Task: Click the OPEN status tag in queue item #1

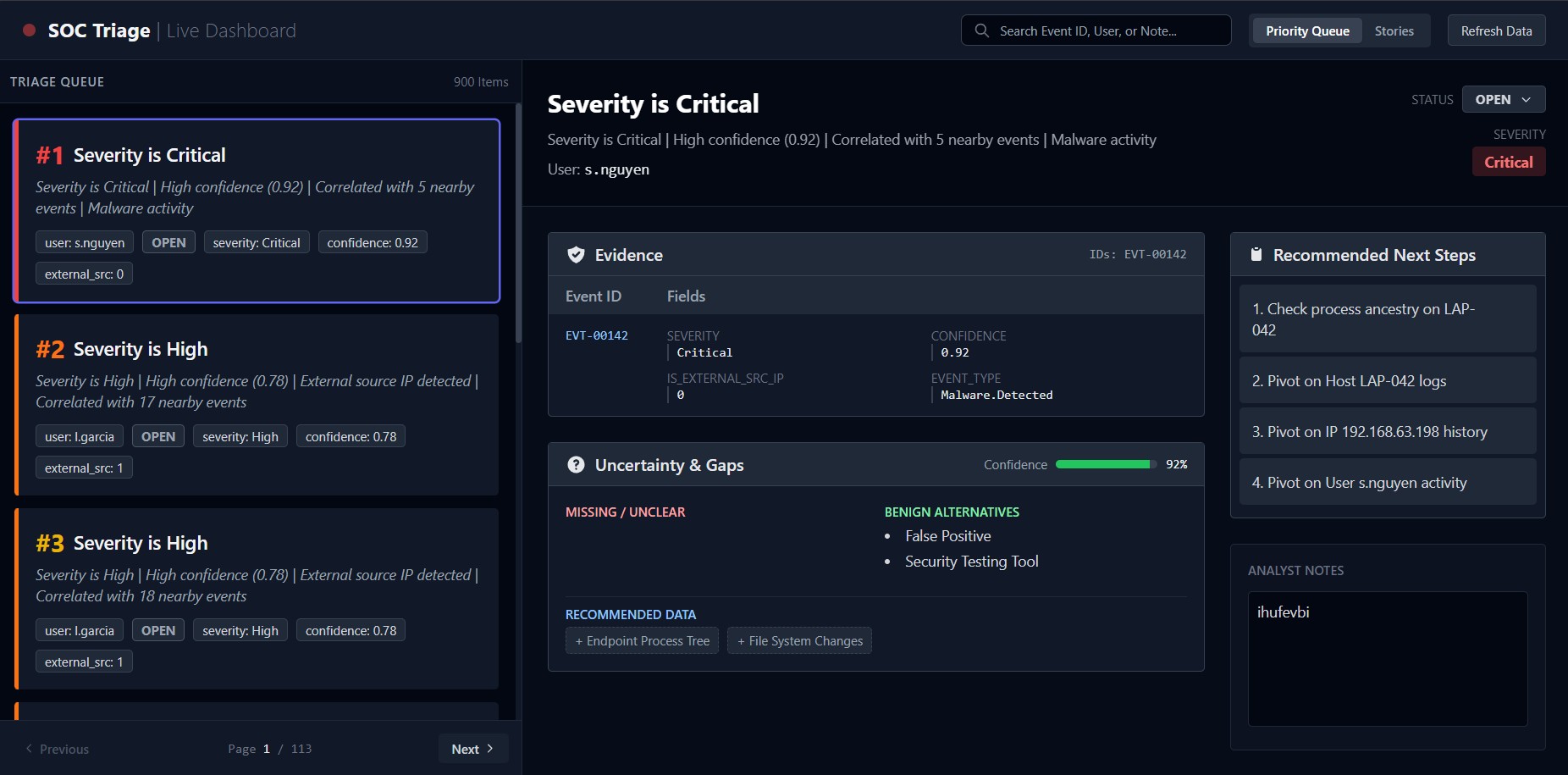Action: pyautogui.click(x=168, y=242)
